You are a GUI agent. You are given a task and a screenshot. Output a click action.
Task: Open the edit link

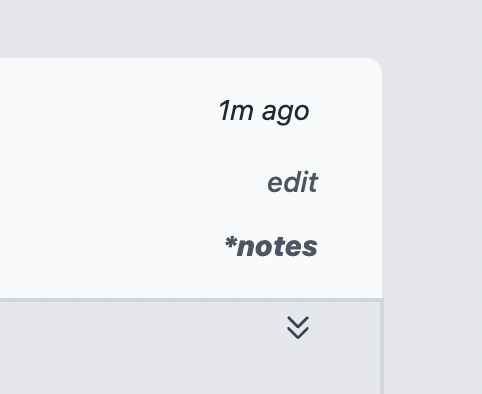(293, 182)
